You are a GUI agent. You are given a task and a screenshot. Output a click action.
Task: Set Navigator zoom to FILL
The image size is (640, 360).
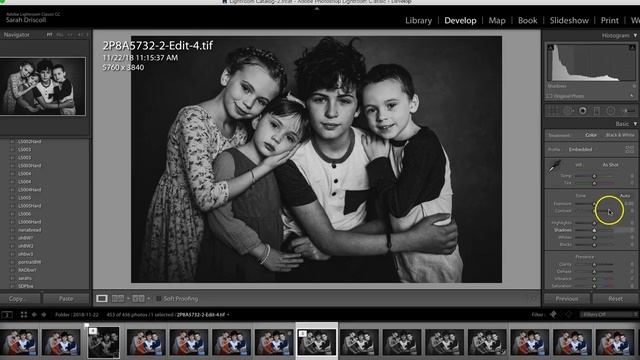[60, 35]
